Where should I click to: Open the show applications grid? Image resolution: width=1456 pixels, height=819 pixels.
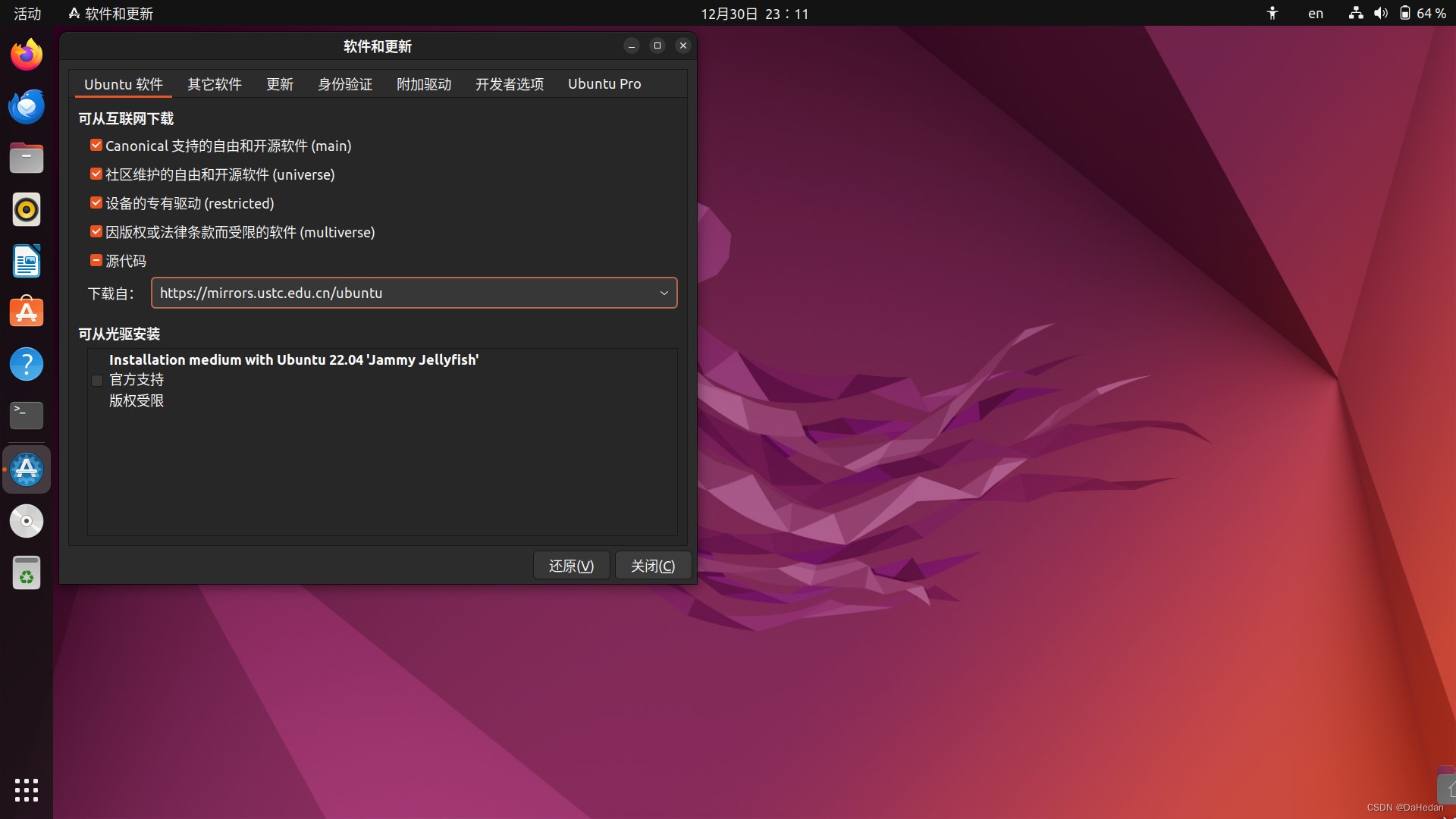pos(26,789)
